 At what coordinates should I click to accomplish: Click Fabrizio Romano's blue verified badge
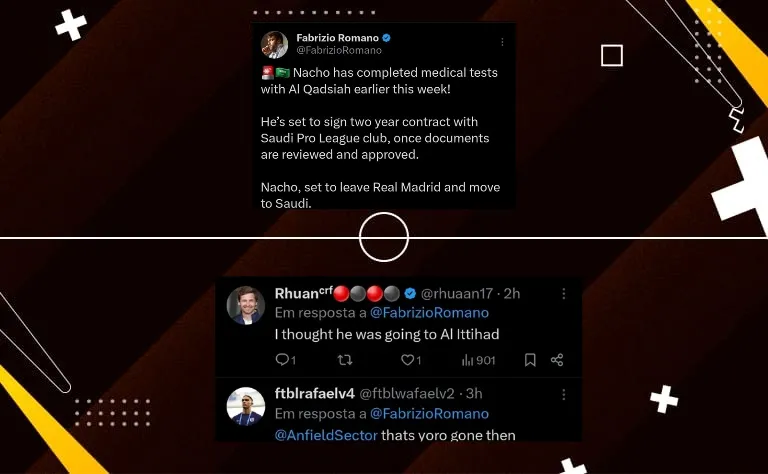(x=386, y=38)
